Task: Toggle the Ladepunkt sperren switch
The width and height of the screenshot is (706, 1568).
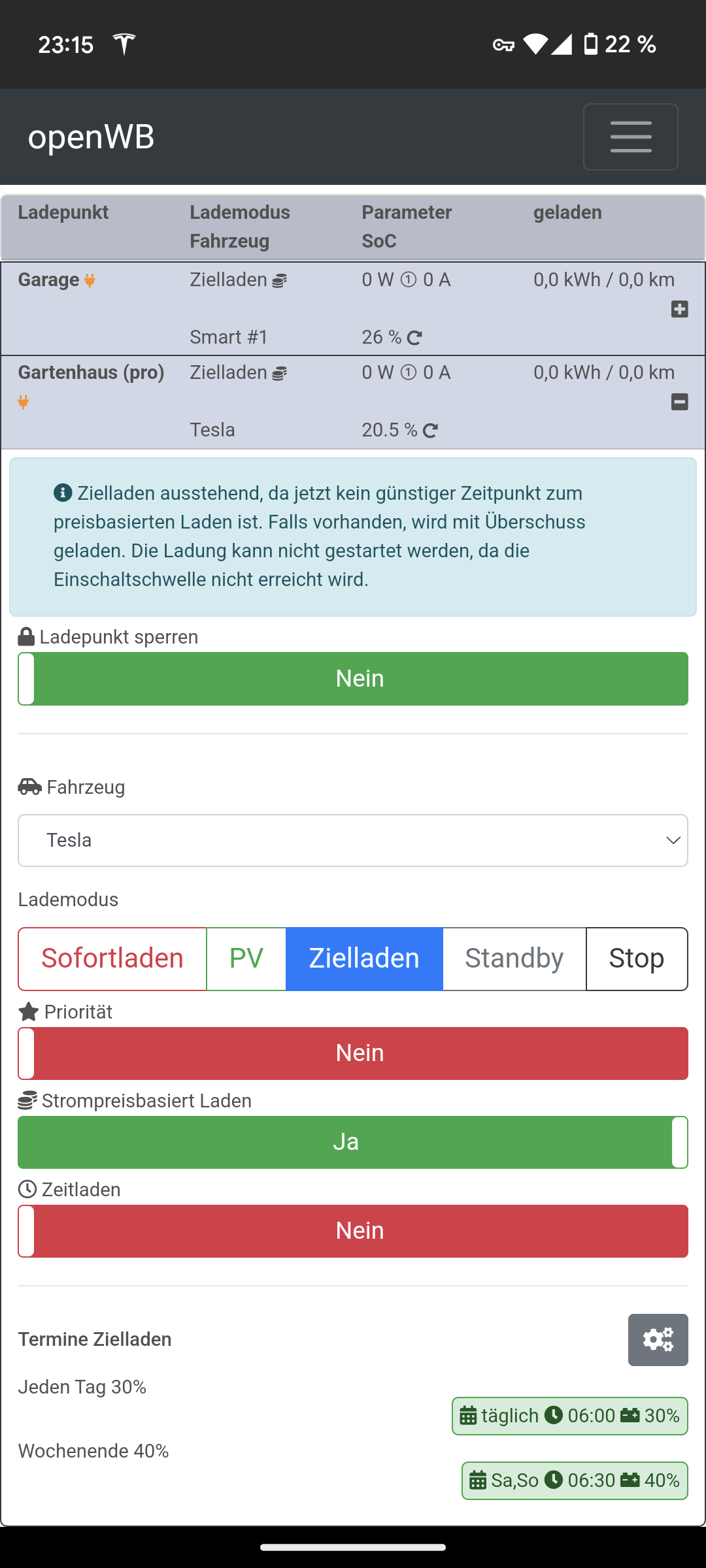Action: pyautogui.click(x=353, y=679)
